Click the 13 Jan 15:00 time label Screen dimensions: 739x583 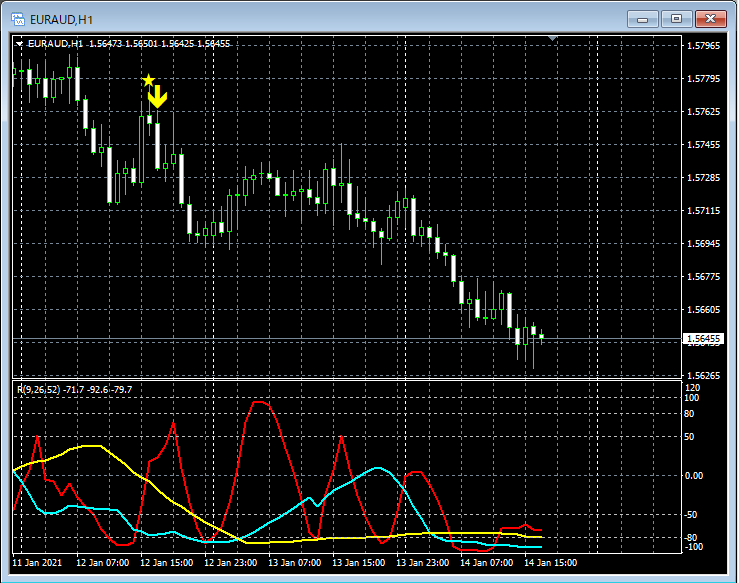(358, 561)
